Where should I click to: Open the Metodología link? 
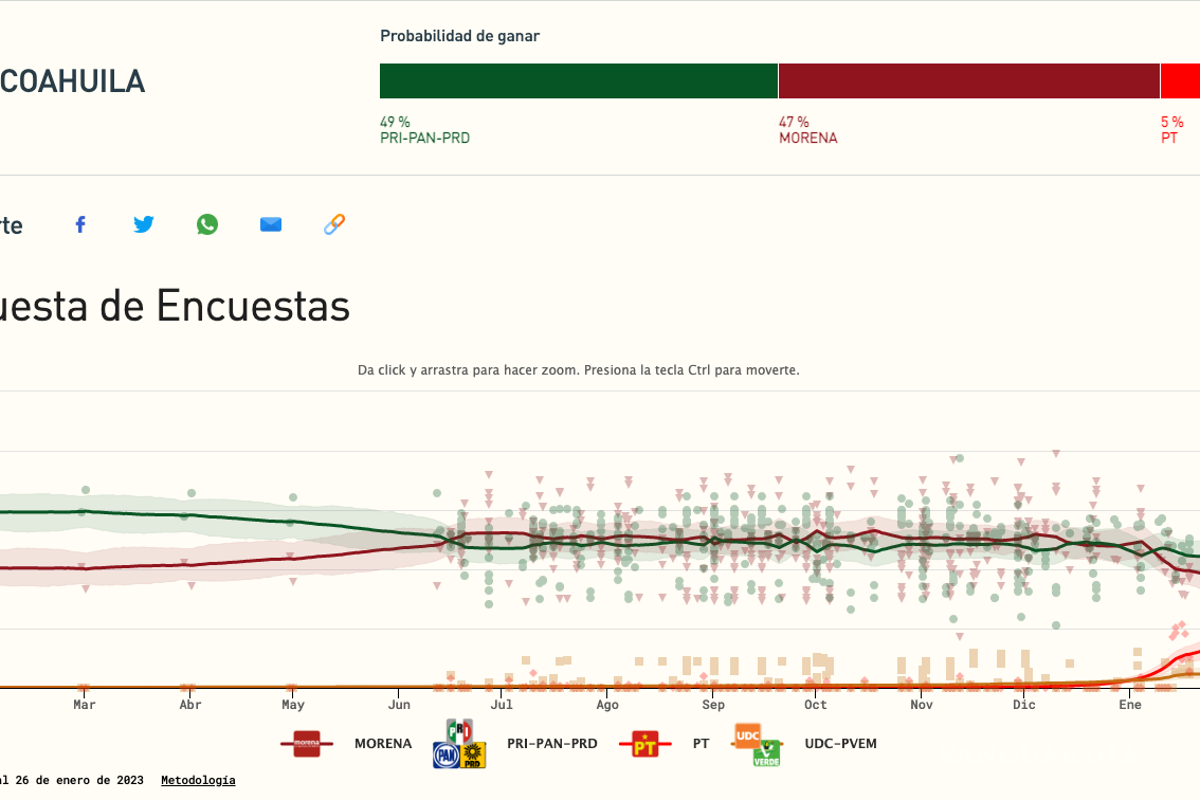197,780
